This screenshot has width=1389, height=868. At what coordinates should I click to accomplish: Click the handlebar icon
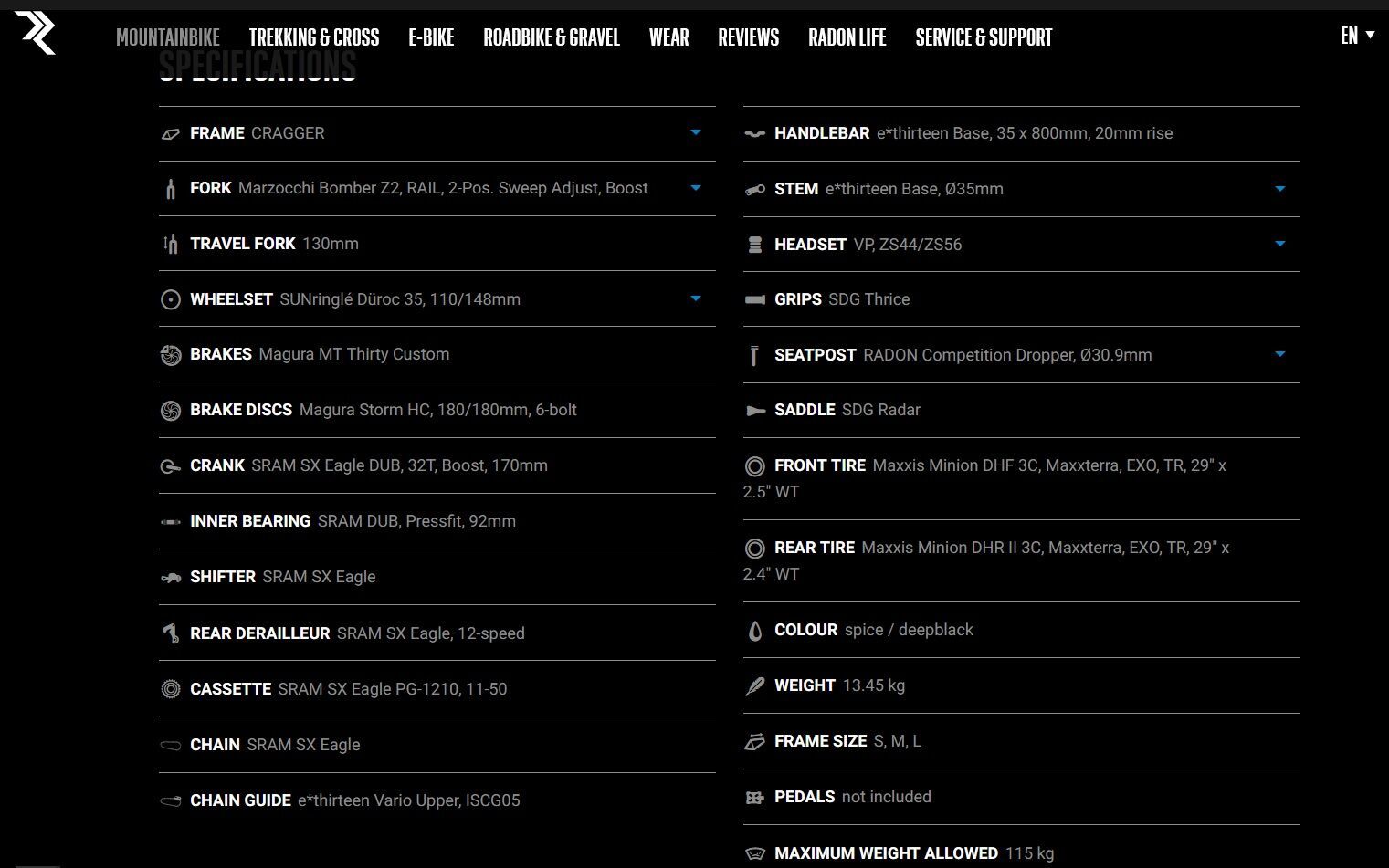(755, 134)
